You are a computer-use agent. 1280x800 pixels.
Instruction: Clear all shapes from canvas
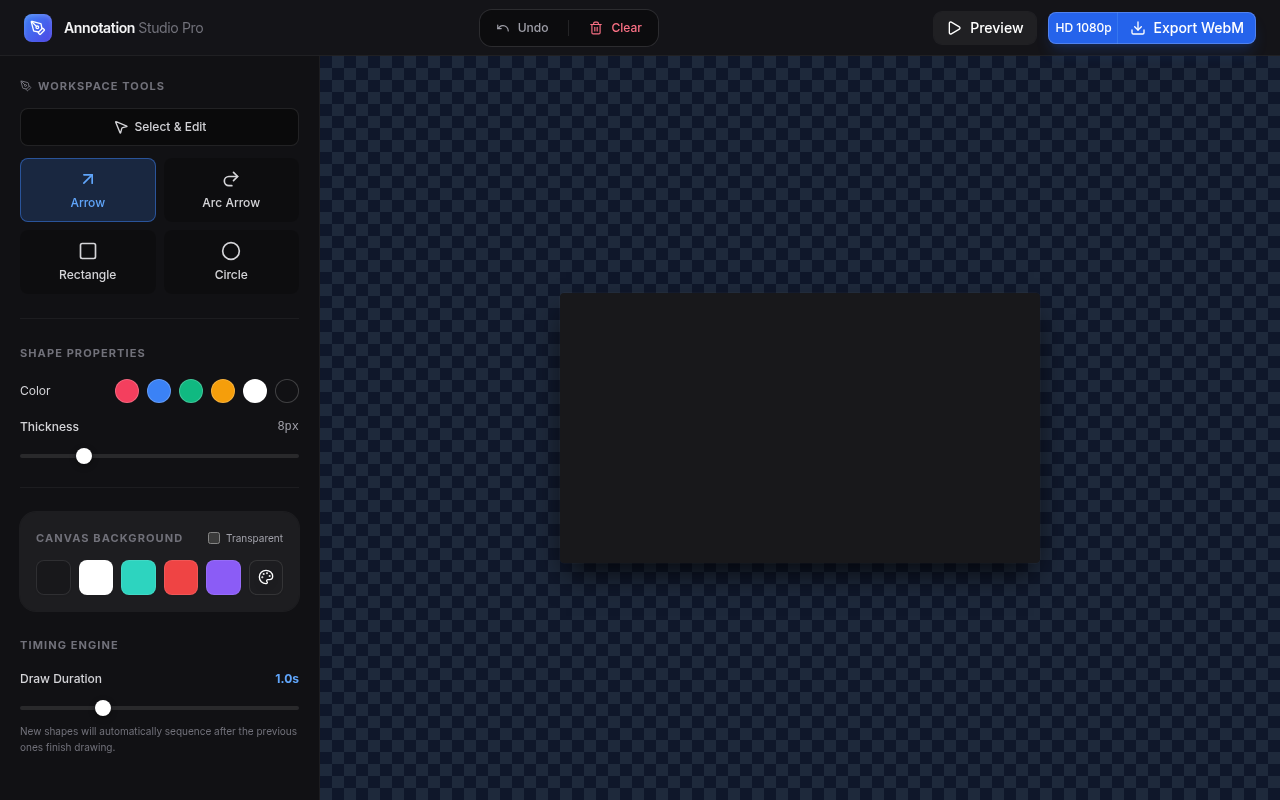[x=615, y=28]
